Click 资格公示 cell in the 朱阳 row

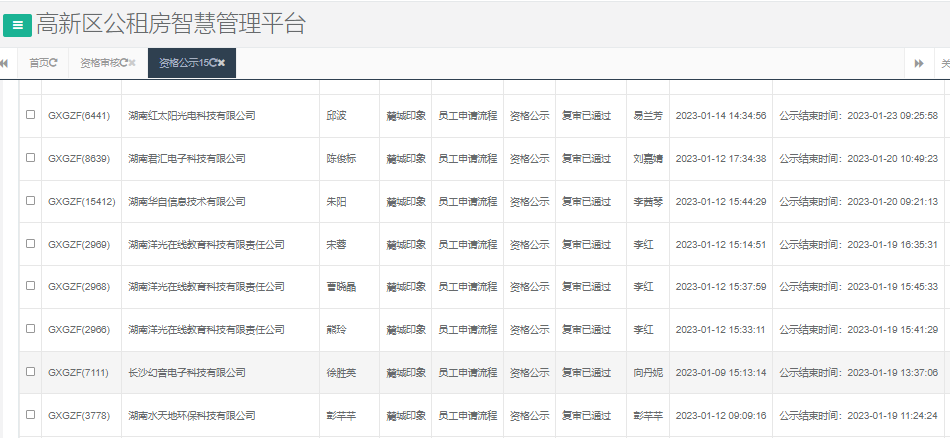pyautogui.click(x=530, y=202)
